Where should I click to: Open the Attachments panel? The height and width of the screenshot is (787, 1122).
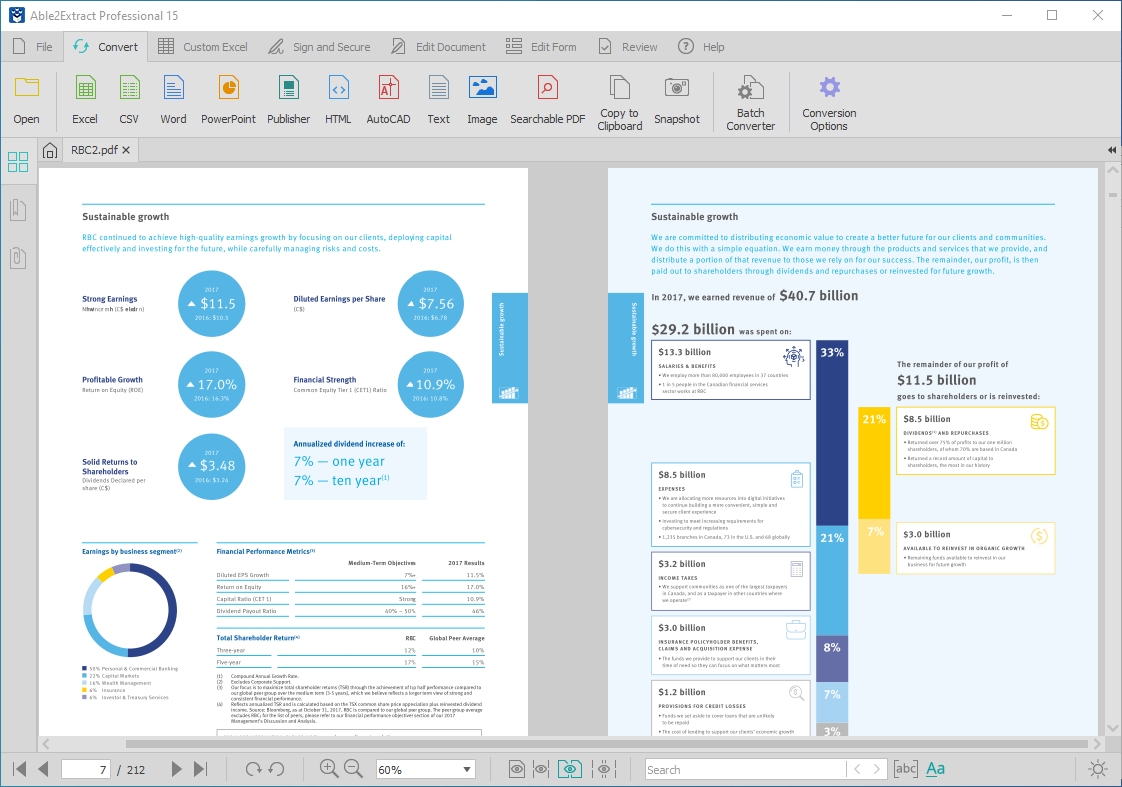[x=18, y=258]
